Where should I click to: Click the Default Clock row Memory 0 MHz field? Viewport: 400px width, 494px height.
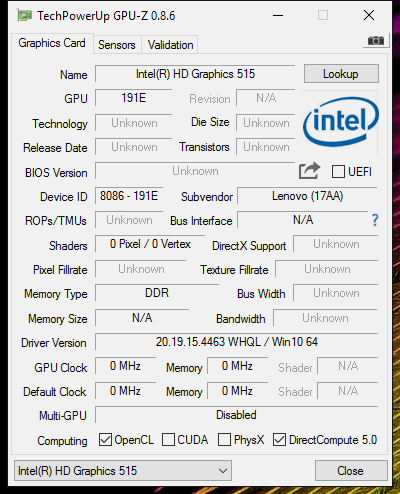click(x=237, y=391)
